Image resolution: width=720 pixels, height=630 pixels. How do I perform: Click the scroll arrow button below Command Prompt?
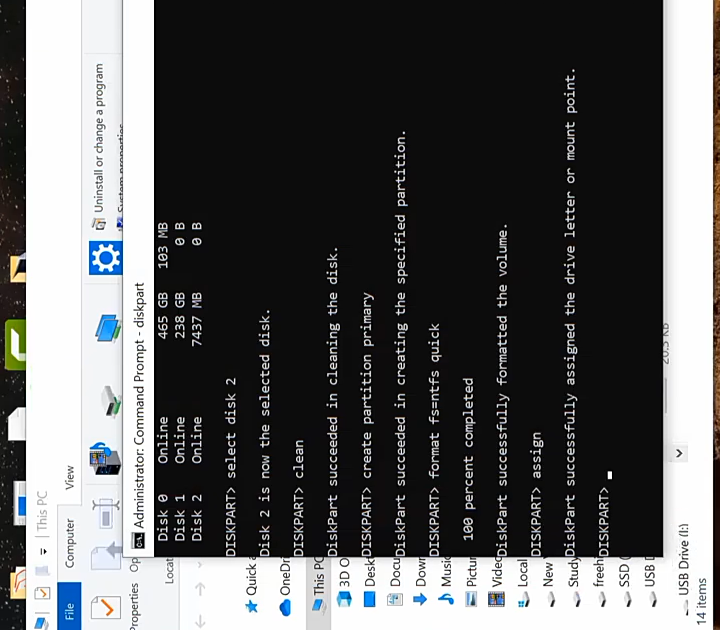tap(679, 453)
